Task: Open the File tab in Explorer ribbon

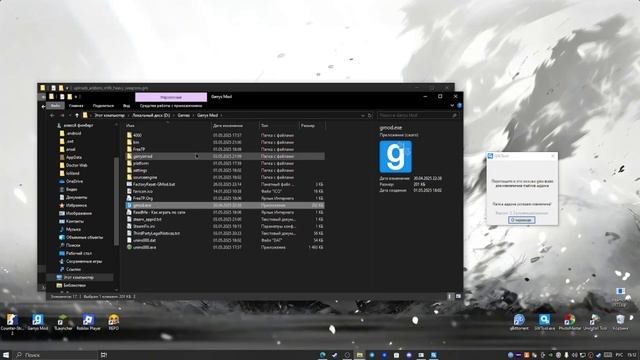Action: pos(55,106)
